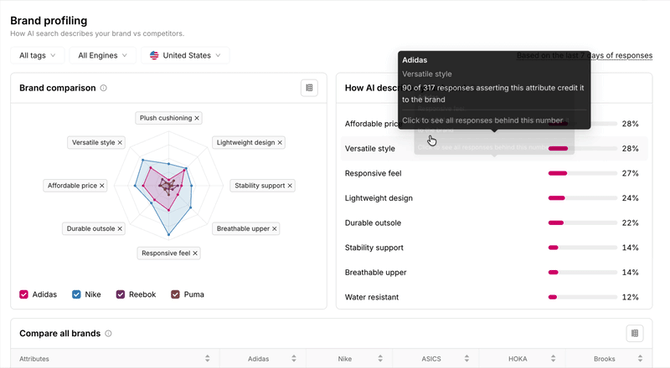Sort table by ASICS column
Viewport: 670px width, 368px height.
467,359
